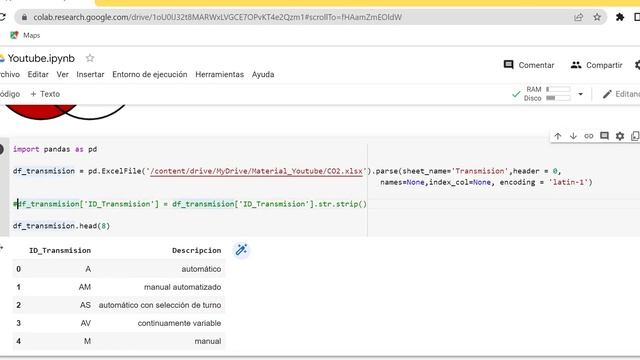Image resolution: width=640 pixels, height=360 pixels.
Task: Click the browser address bar URL
Action: (x=218, y=17)
